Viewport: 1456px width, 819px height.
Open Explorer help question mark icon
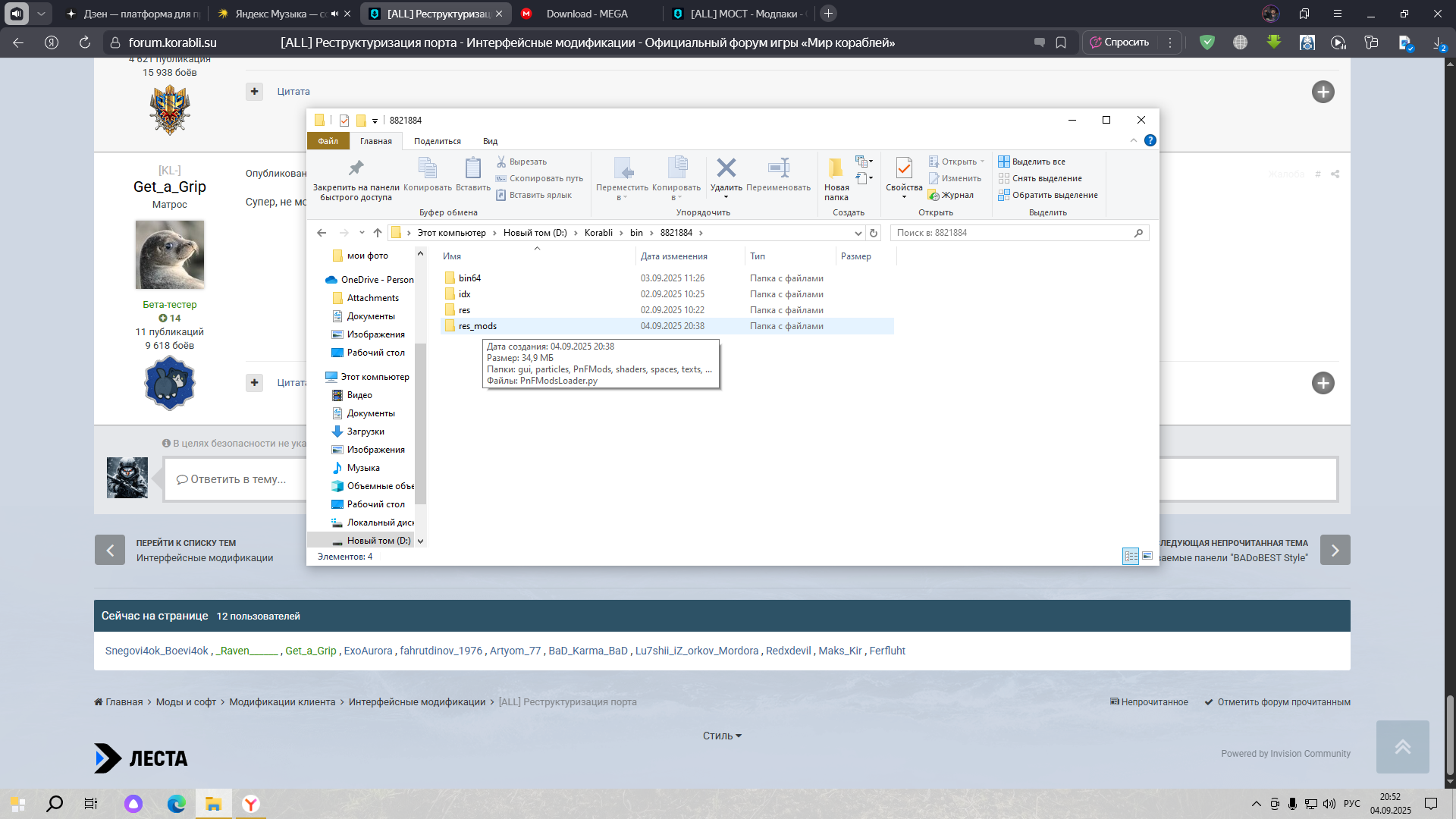pos(1150,140)
